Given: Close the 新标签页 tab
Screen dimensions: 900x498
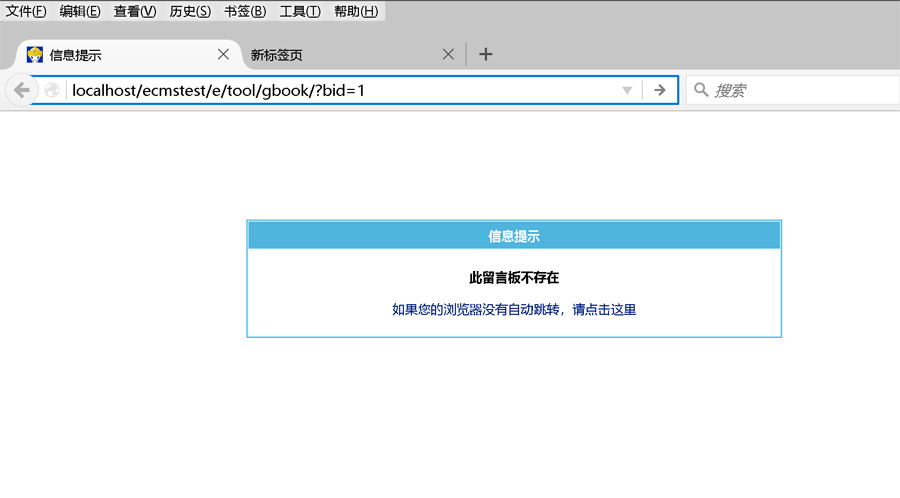Looking at the screenshot, I should tap(448, 55).
